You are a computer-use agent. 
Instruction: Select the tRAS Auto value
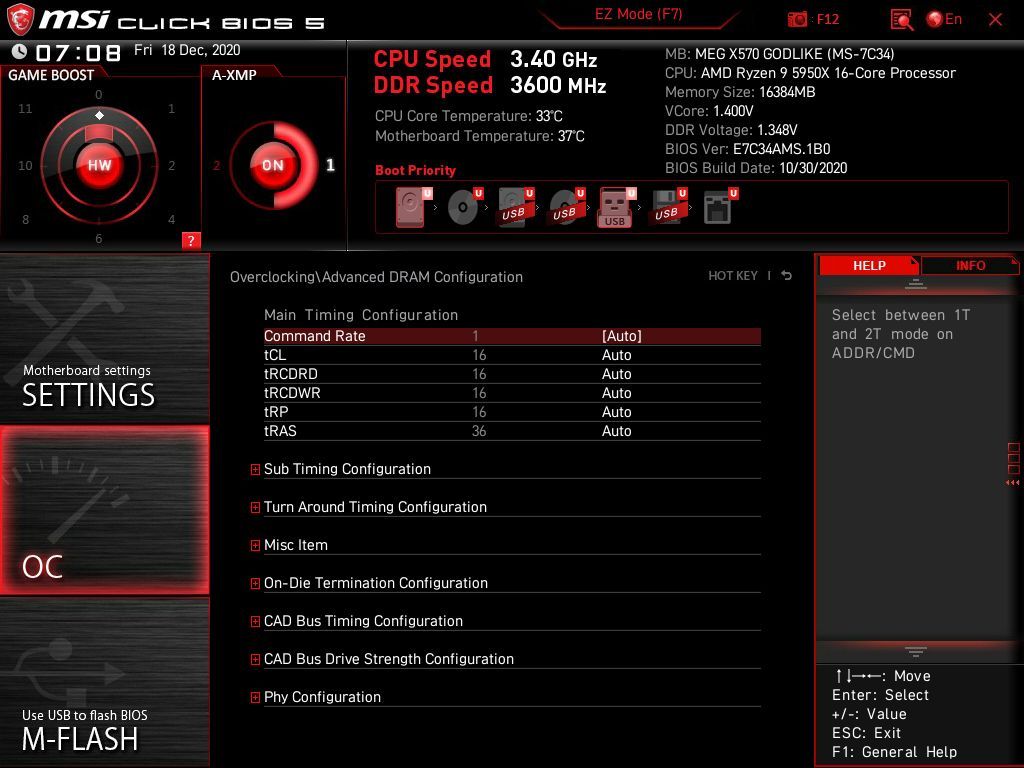tap(616, 430)
